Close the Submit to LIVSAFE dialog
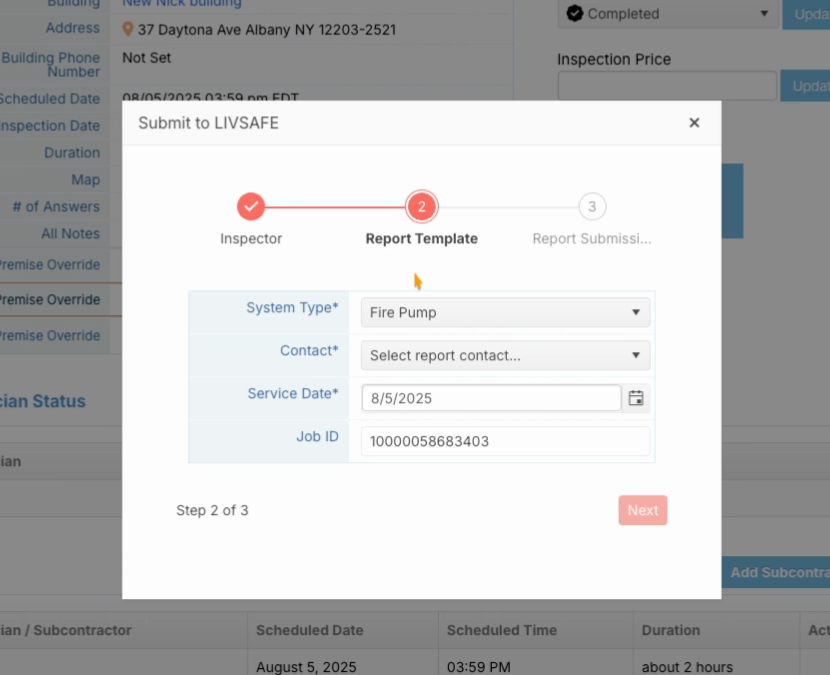This screenshot has width=830, height=675. [x=694, y=123]
